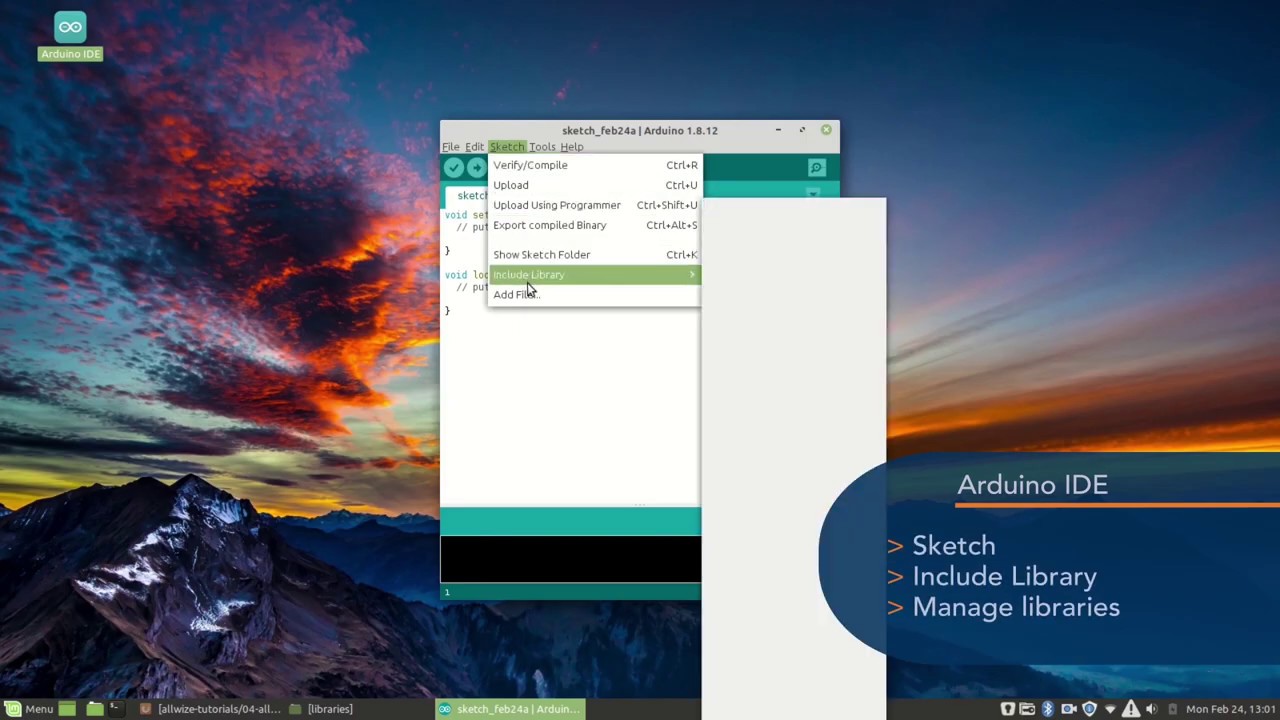Screen dimensions: 1280x720
Task: Select Export compiled Binary
Action: tap(595, 225)
